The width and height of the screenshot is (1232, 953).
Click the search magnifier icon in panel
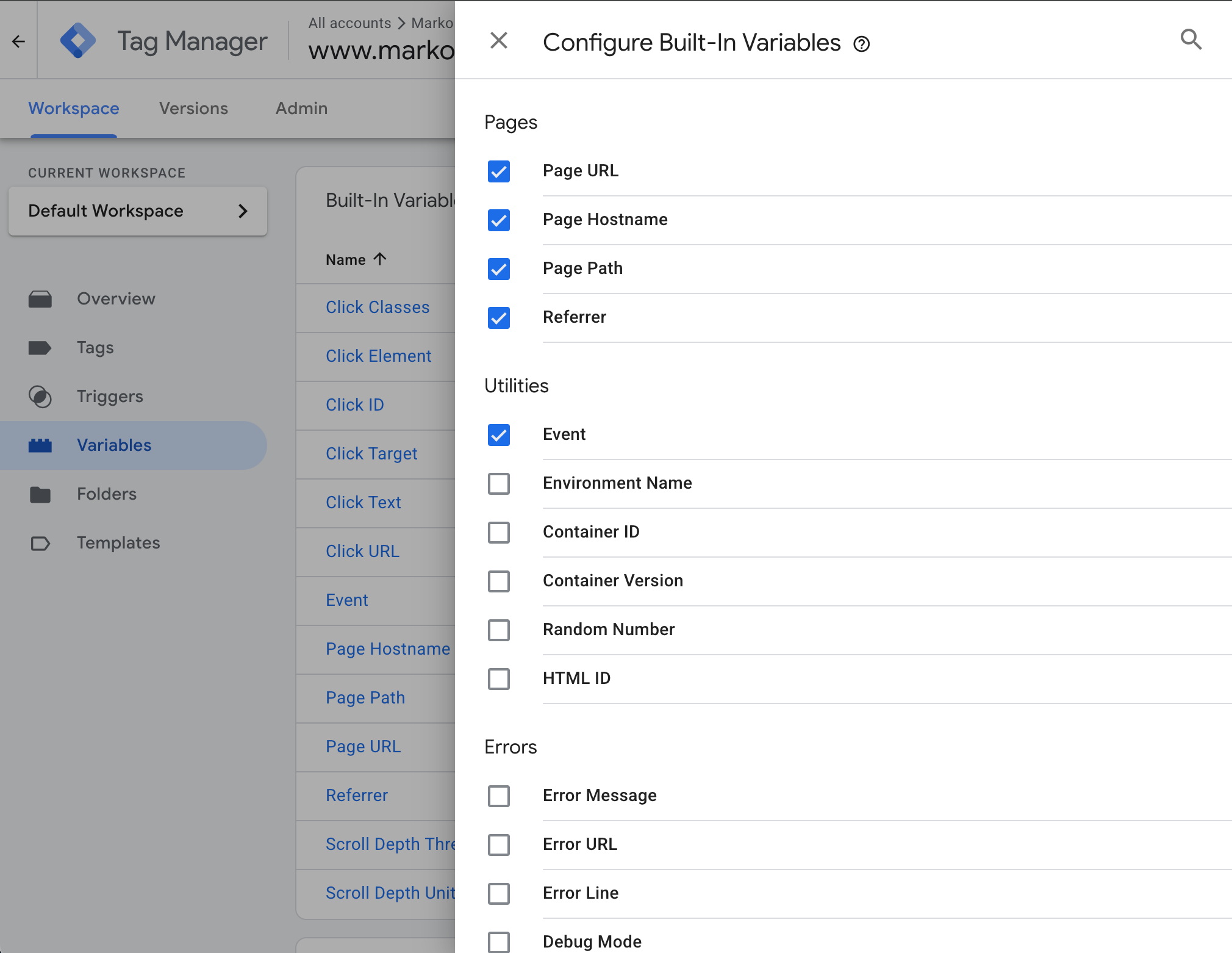[1191, 40]
